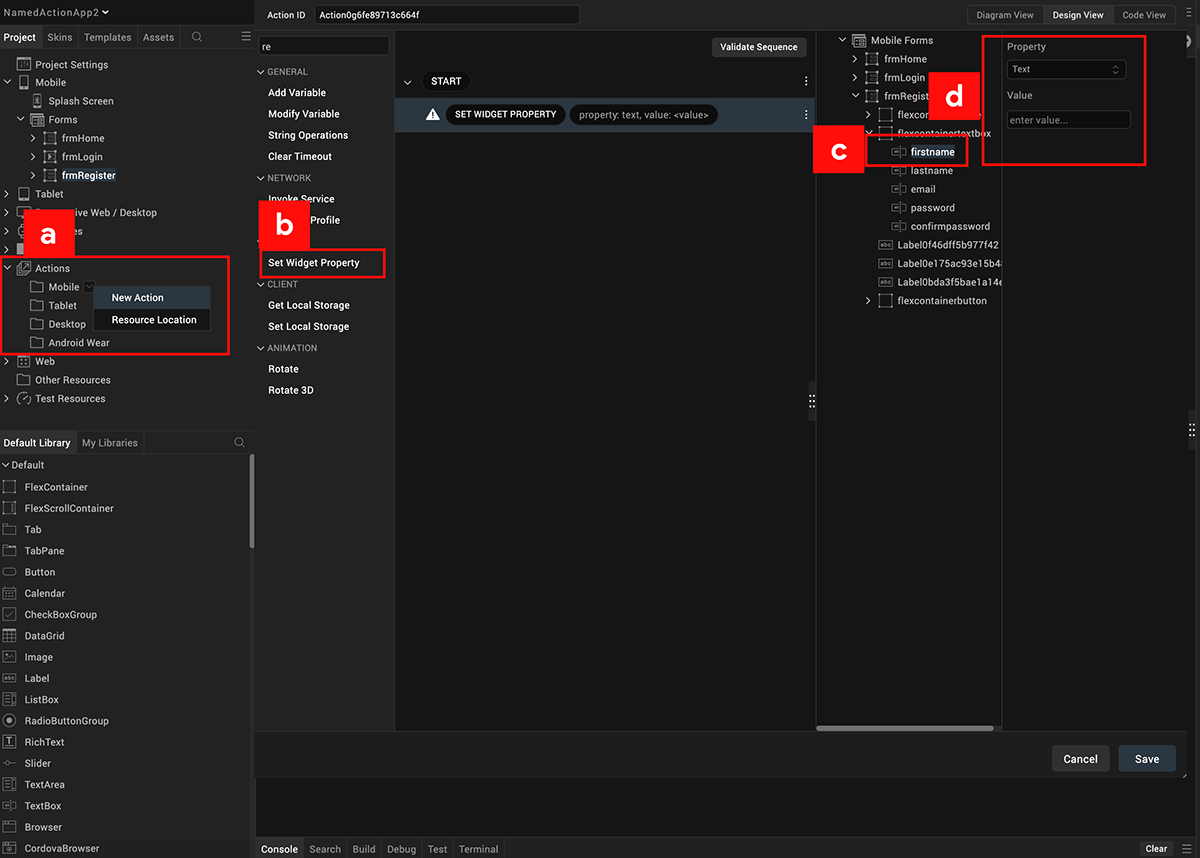The height and width of the screenshot is (858, 1200).
Task: Open the START node kebab menu
Action: pos(806,82)
